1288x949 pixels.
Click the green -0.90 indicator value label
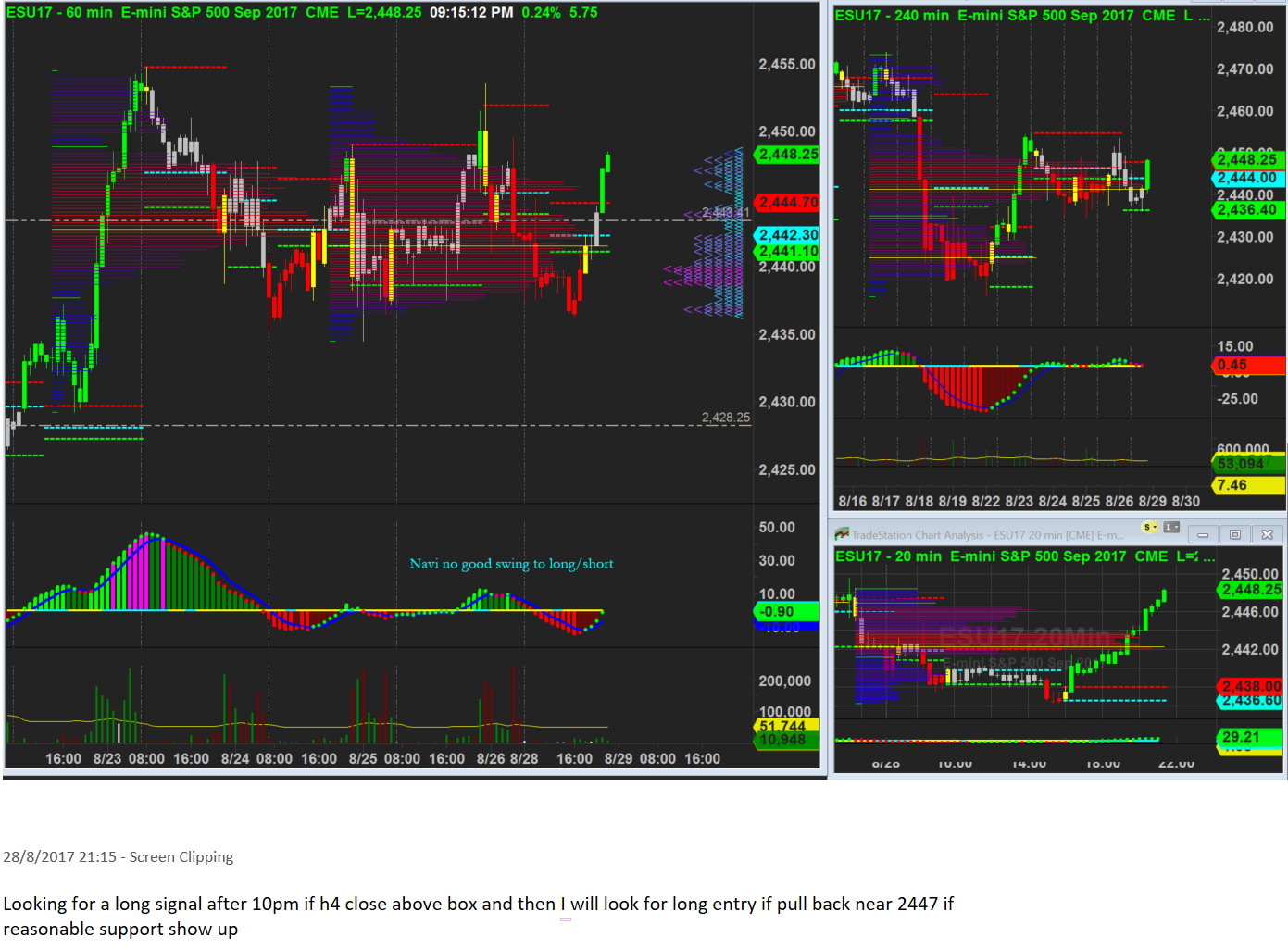(x=788, y=612)
